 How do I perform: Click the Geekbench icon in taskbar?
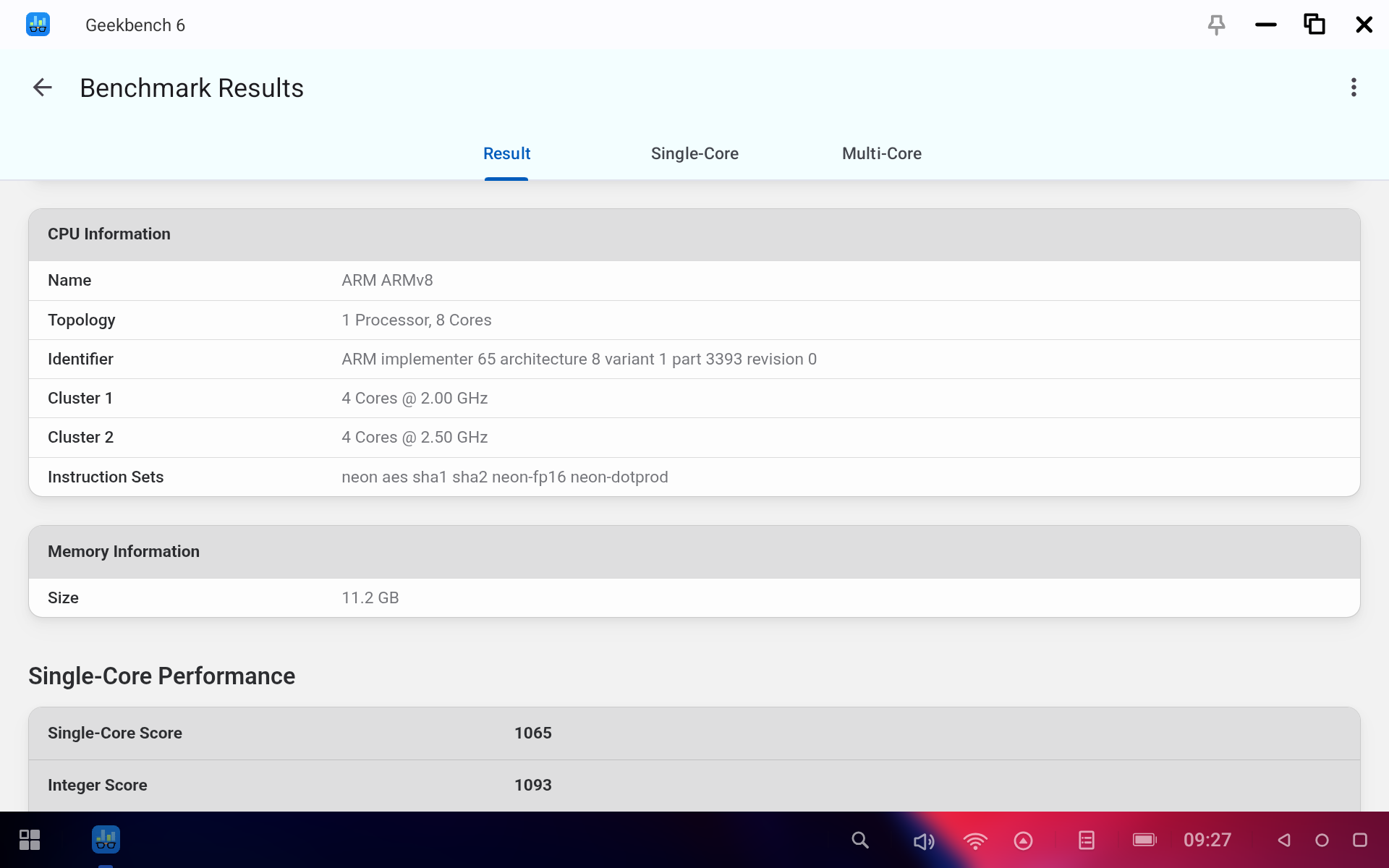106,840
